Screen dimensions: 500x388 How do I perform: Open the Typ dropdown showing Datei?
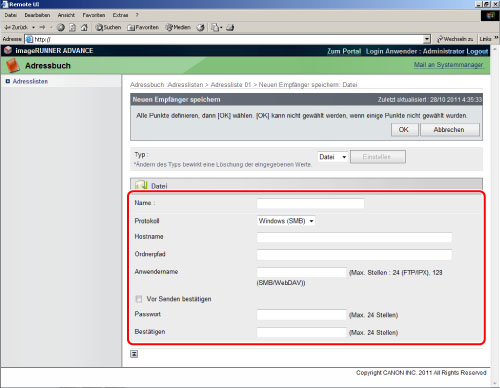click(x=332, y=157)
